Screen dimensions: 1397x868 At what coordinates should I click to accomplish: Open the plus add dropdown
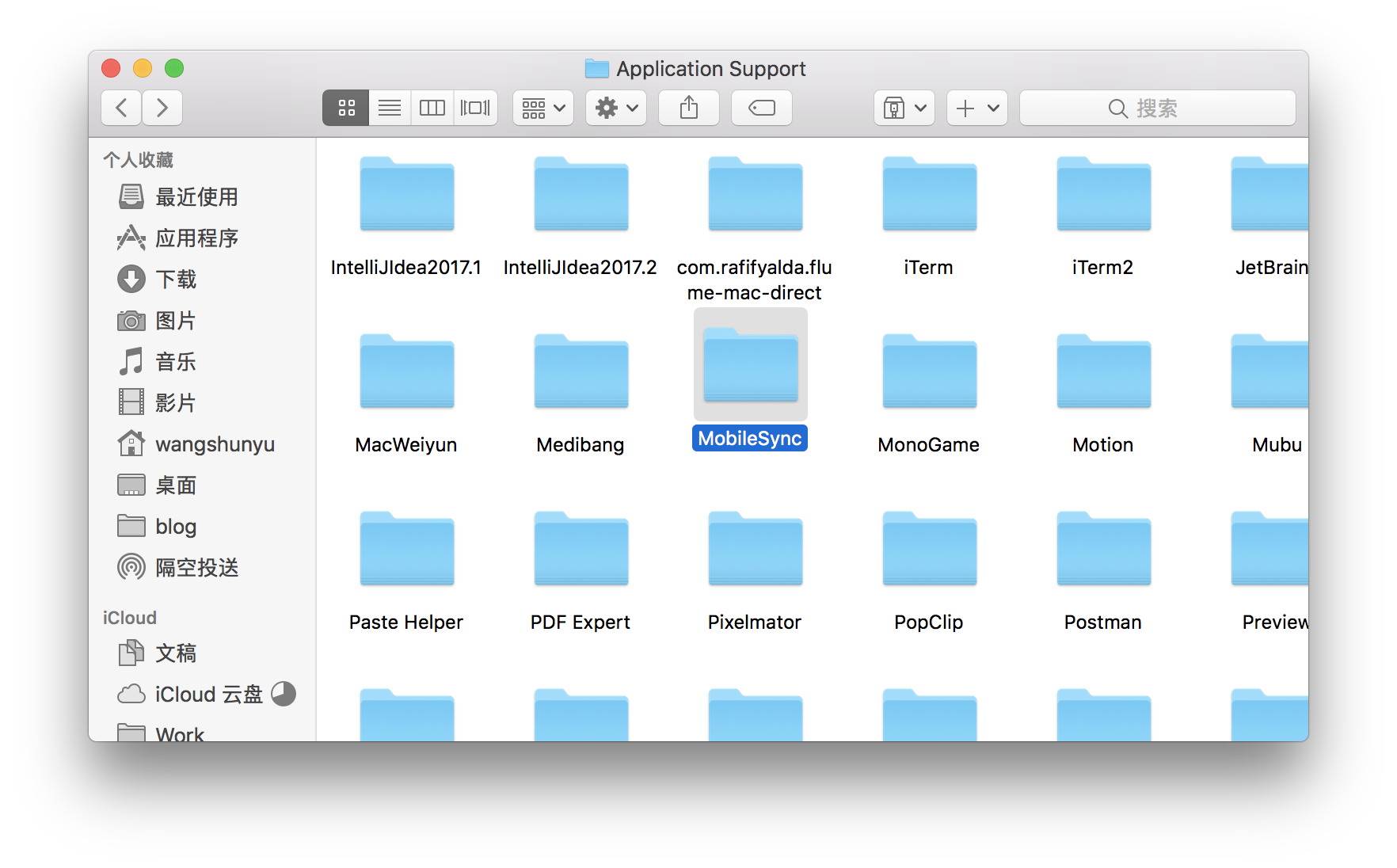pos(977,108)
